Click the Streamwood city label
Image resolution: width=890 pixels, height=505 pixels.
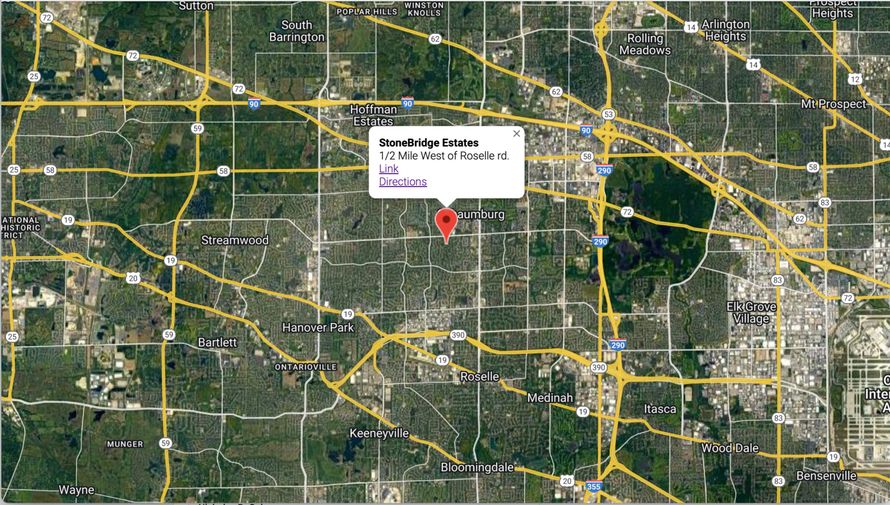coord(235,240)
